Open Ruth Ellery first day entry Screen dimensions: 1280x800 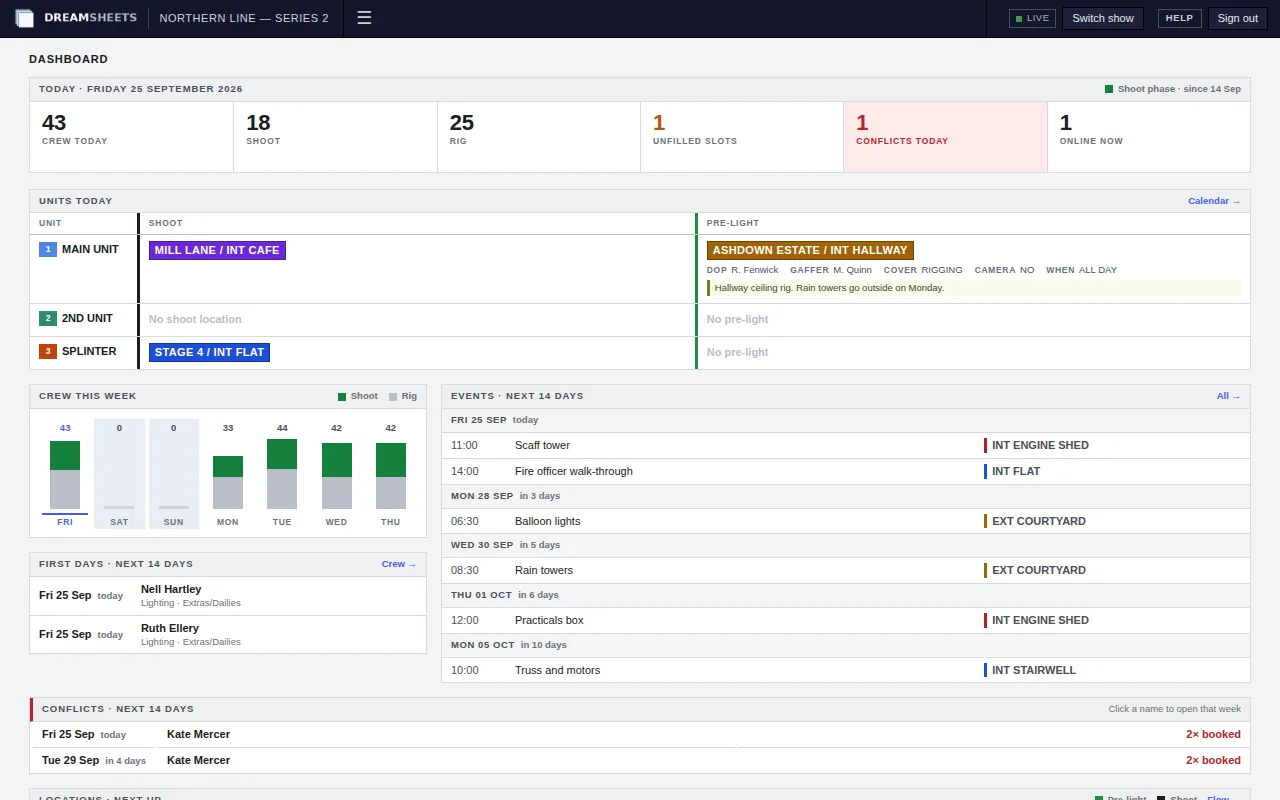228,635
